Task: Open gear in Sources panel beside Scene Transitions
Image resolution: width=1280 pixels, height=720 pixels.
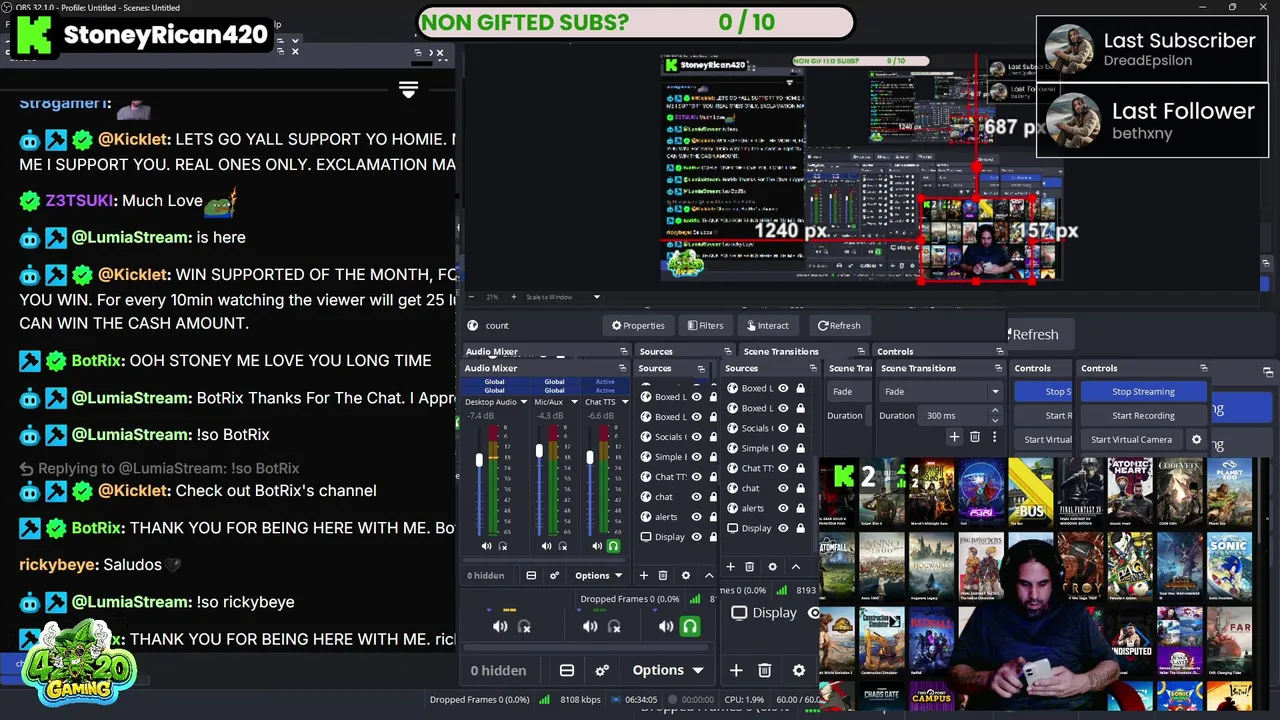Action: (772, 567)
